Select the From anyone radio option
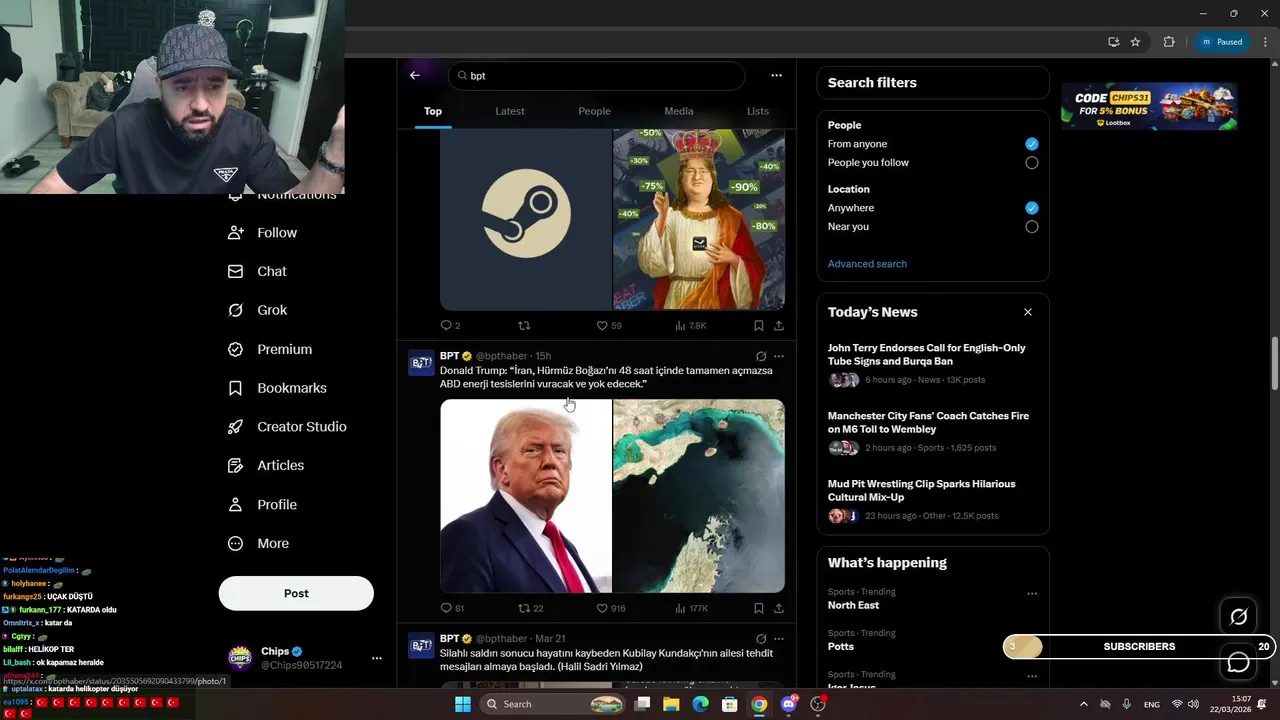This screenshot has width=1280, height=720. [1031, 144]
